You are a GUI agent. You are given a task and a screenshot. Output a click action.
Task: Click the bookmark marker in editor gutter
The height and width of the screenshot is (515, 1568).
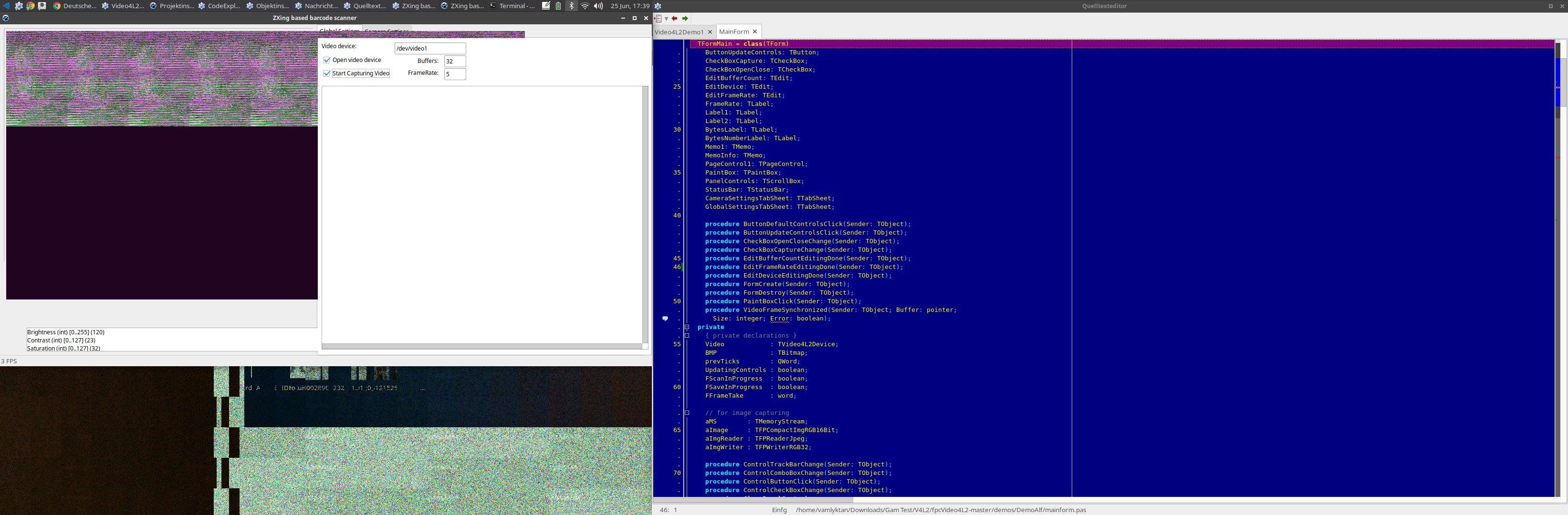coord(665,319)
